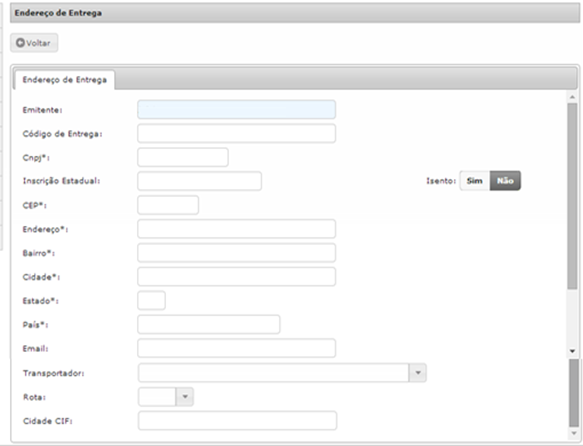The image size is (583, 446).
Task: Focus the Endereço text field
Action: (236, 229)
